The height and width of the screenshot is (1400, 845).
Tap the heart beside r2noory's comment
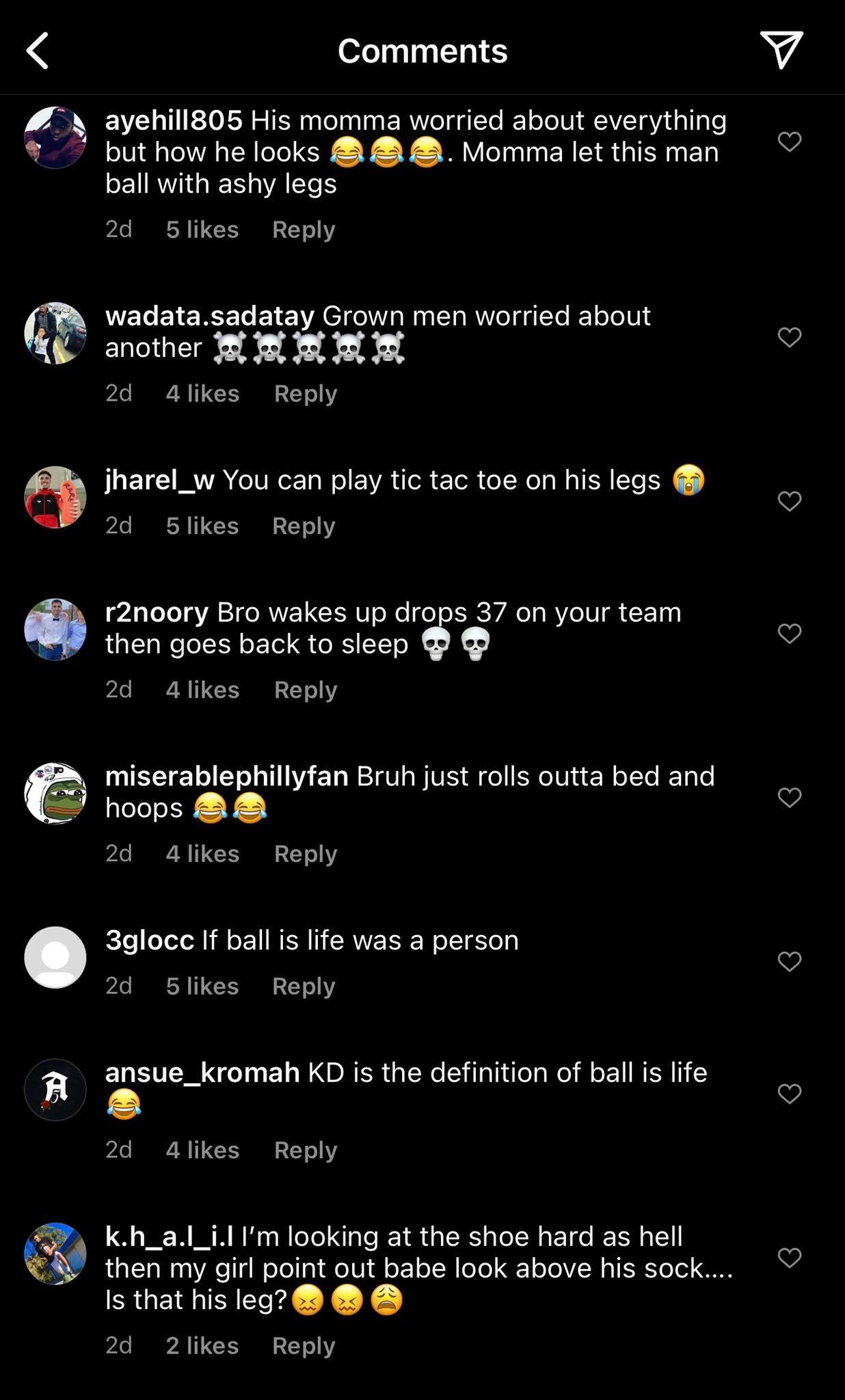790,634
